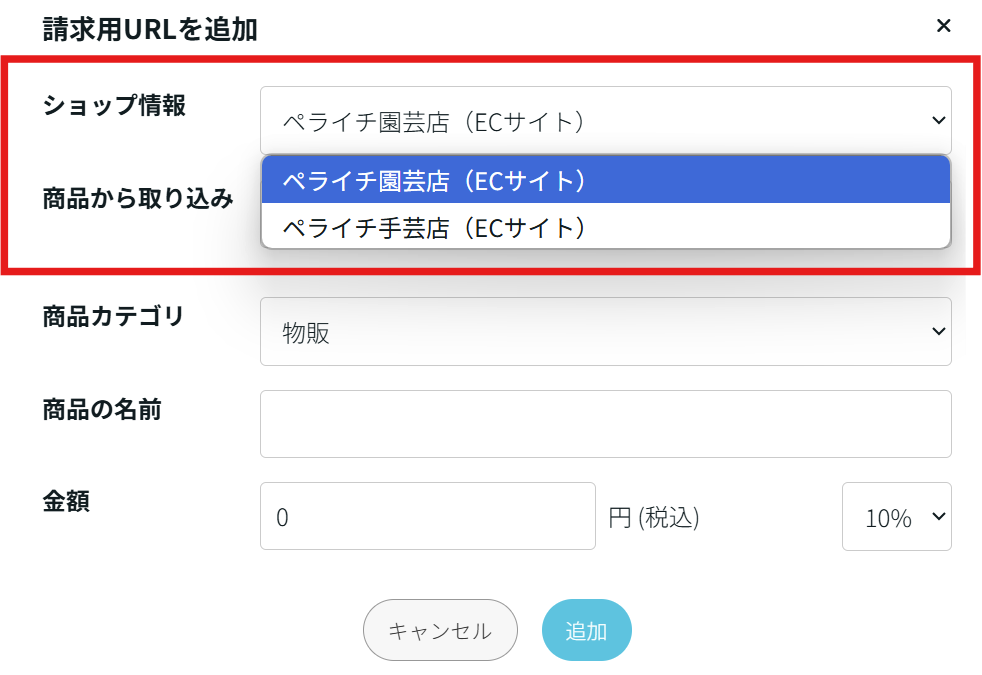This screenshot has width=982, height=675.
Task: Click the 商品カテゴリ label
Action: tap(113, 317)
